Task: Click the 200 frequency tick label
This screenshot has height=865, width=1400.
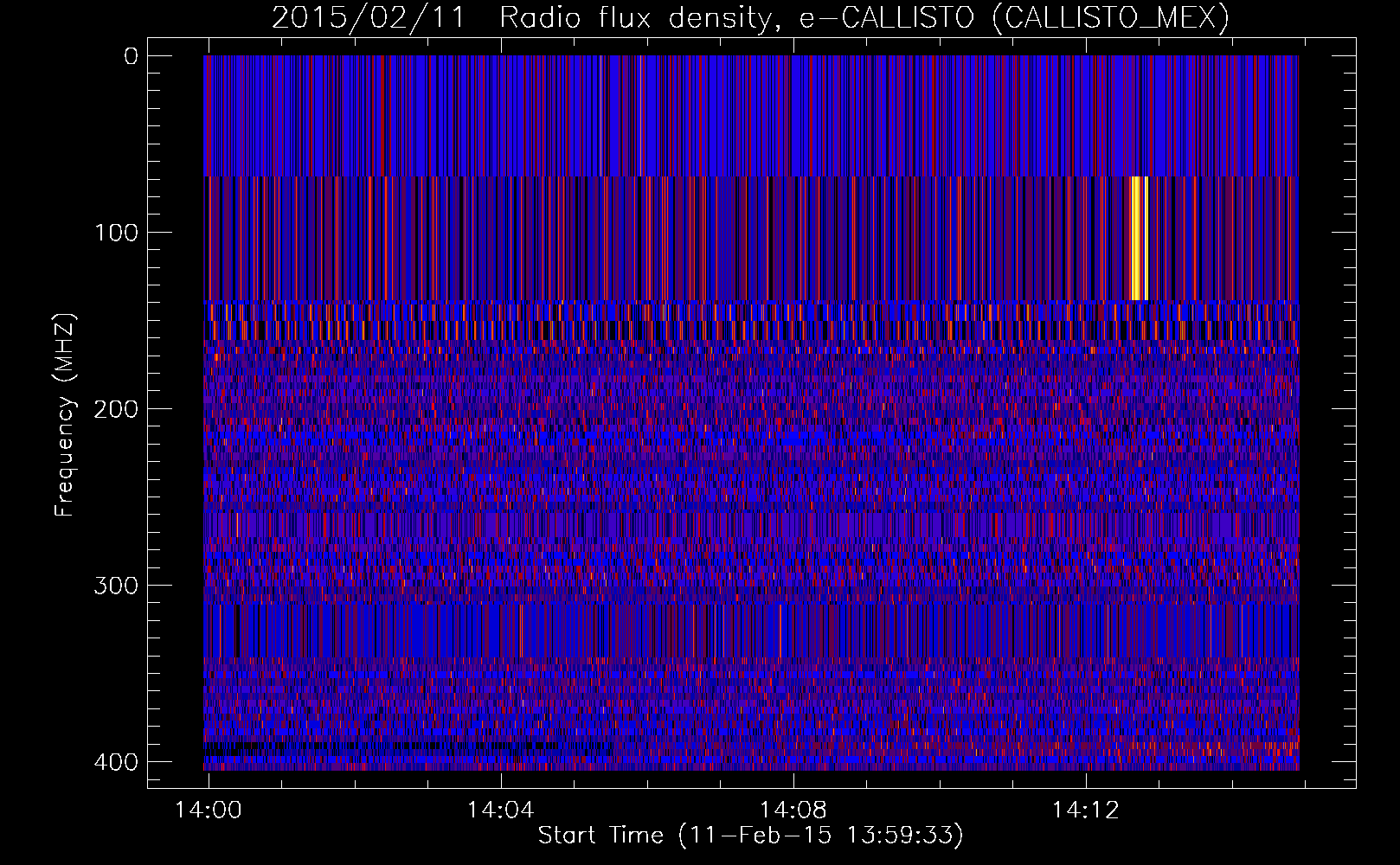Action: tap(115, 408)
